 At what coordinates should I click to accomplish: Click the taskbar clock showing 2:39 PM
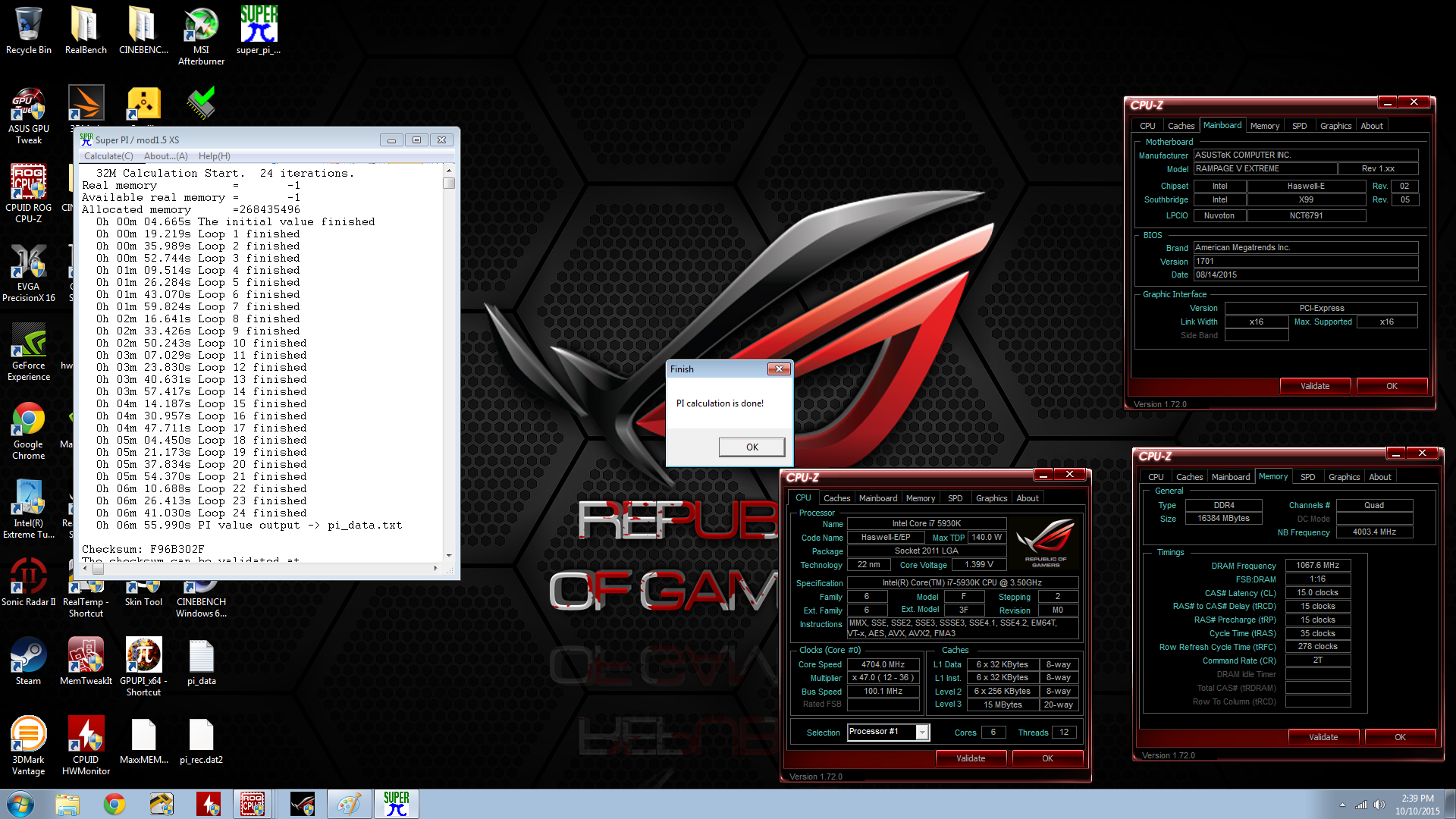1417,804
